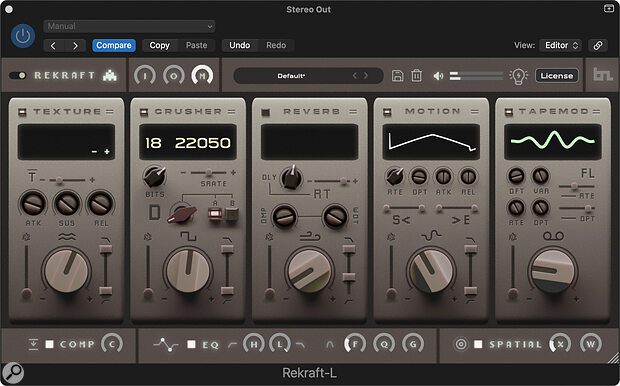Click the speaker volume icon
This screenshot has height=386, width=620.
(x=438, y=76)
